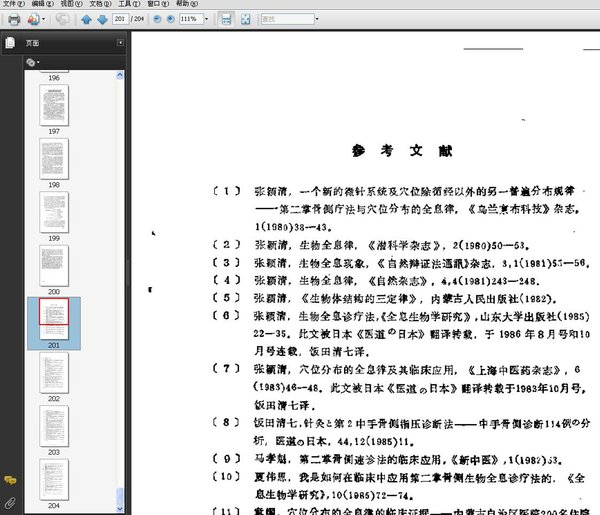The height and width of the screenshot is (515, 600).
Task: Click reference number 〔4〕 in document
Action: point(227,280)
